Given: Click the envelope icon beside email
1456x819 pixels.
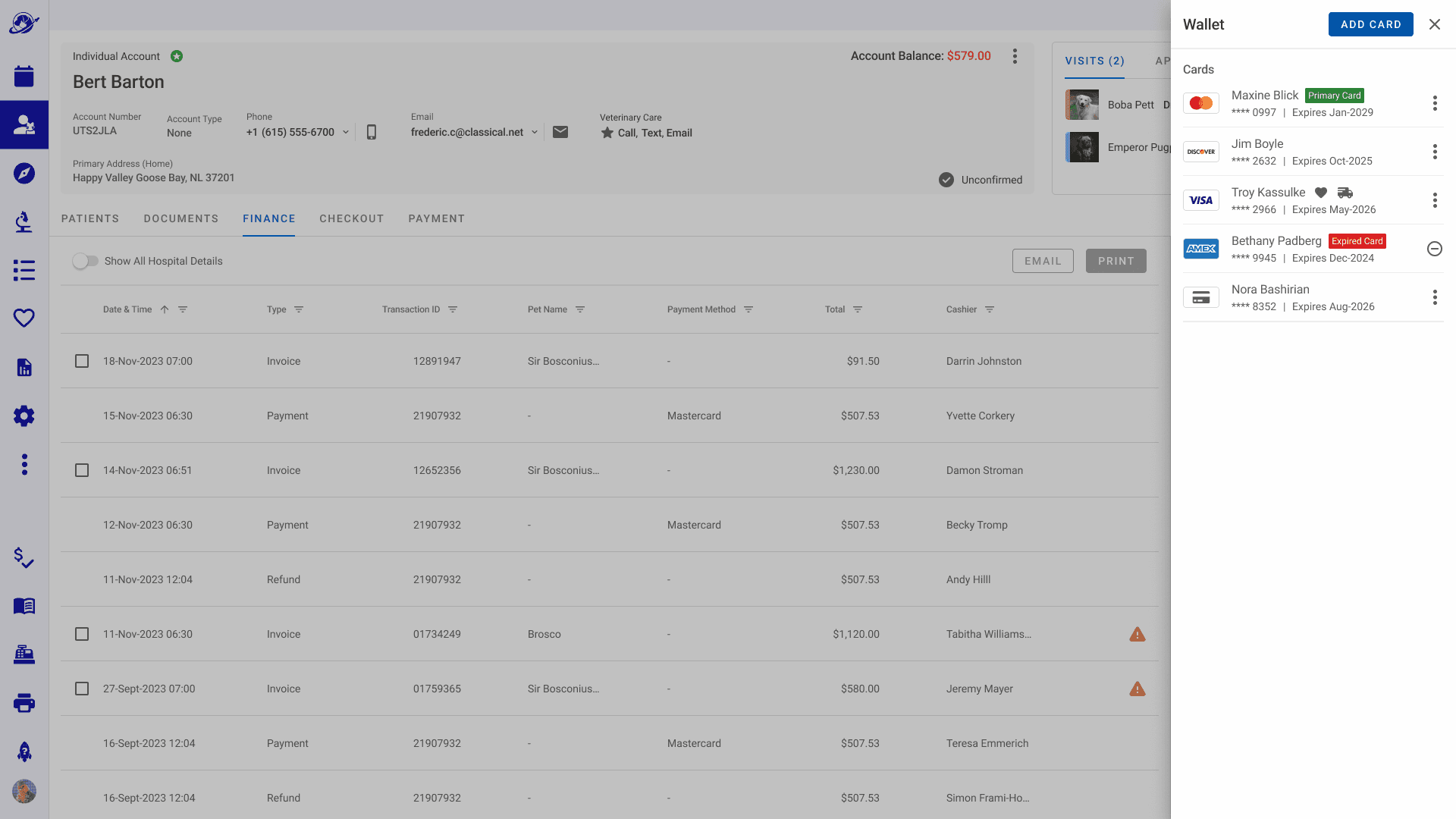Looking at the screenshot, I should pyautogui.click(x=560, y=132).
